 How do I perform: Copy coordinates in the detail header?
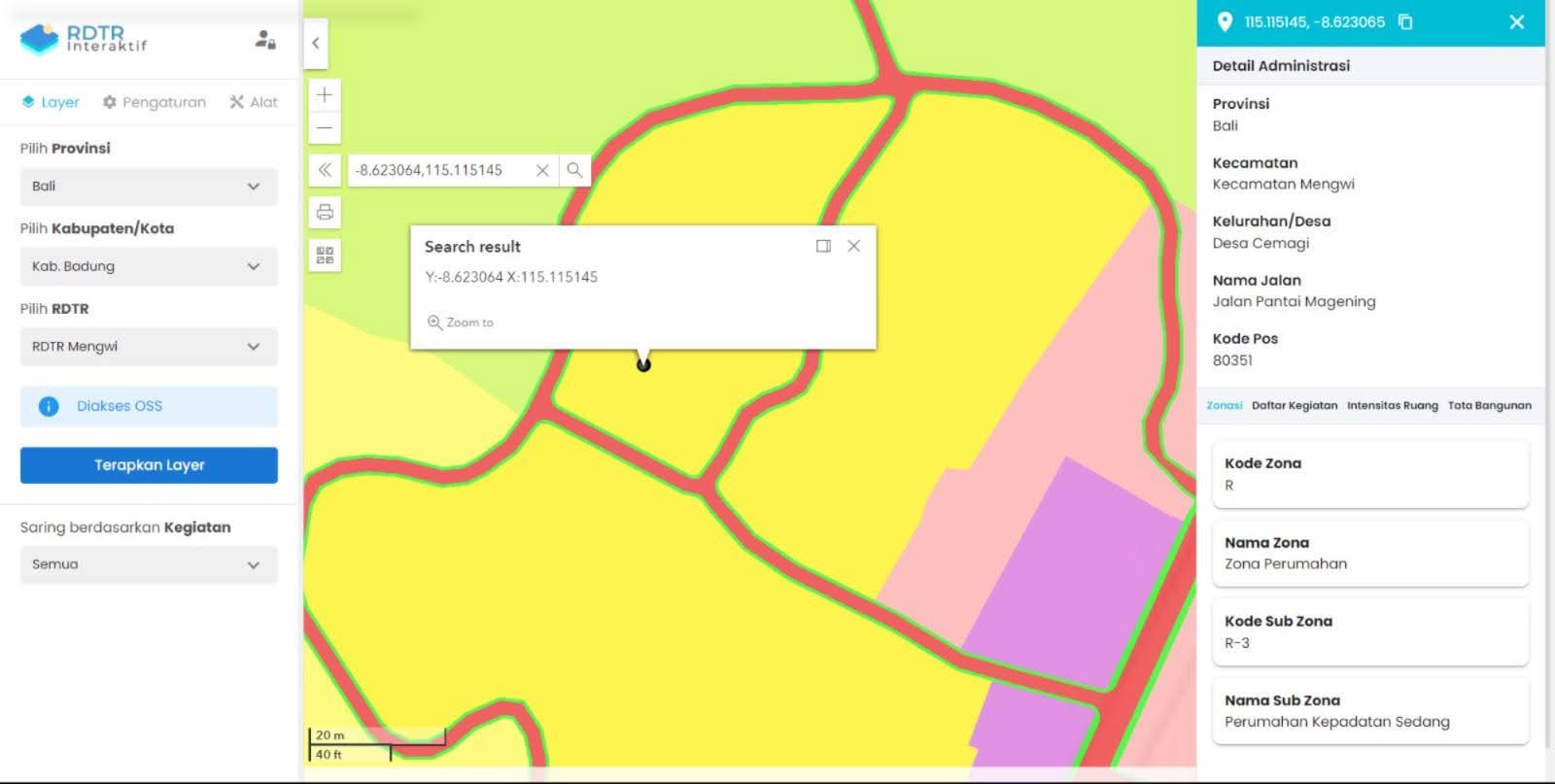[x=1405, y=21]
